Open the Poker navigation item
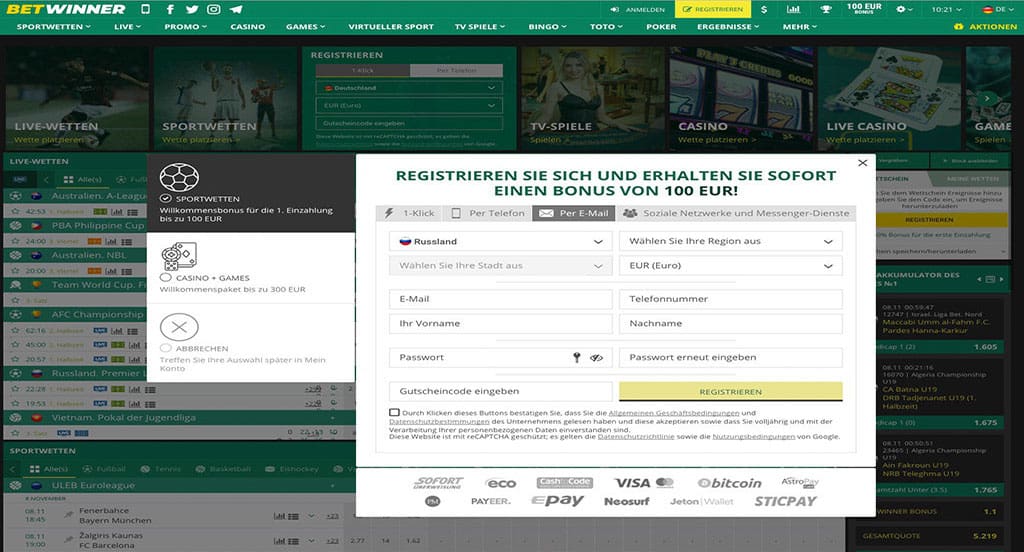The height and width of the screenshot is (552, 1024). click(661, 27)
